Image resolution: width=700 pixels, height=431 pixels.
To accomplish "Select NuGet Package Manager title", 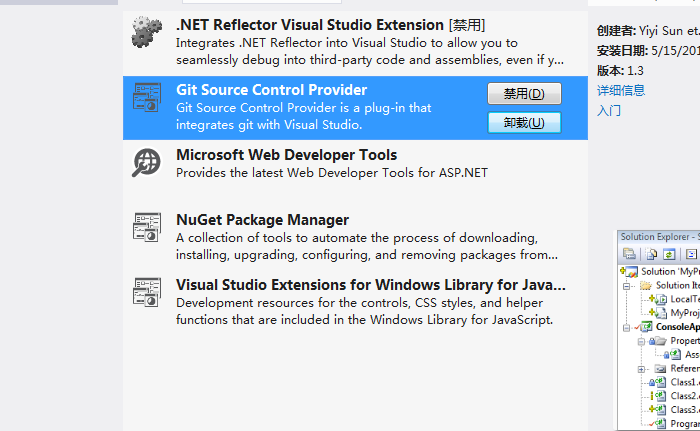I will click(262, 220).
